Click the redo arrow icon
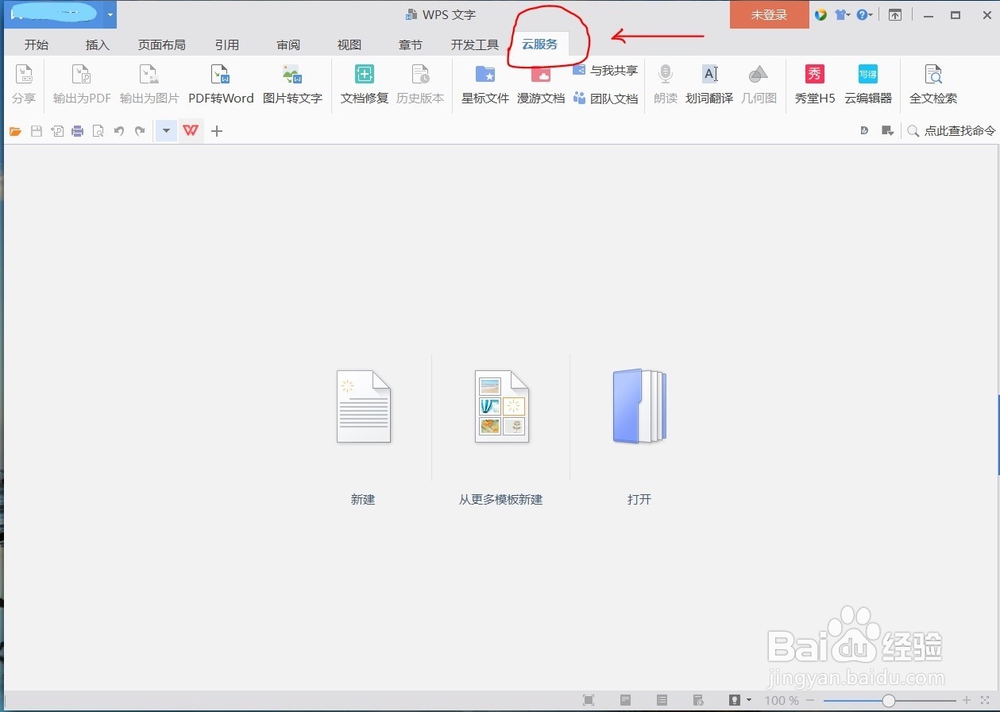 click(x=140, y=131)
